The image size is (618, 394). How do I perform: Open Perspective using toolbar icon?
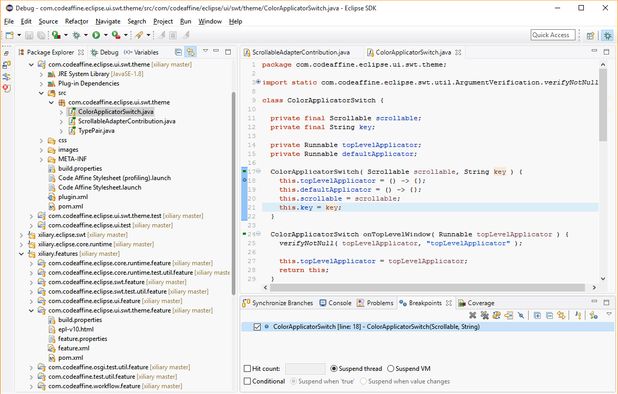pyautogui.click(x=590, y=35)
